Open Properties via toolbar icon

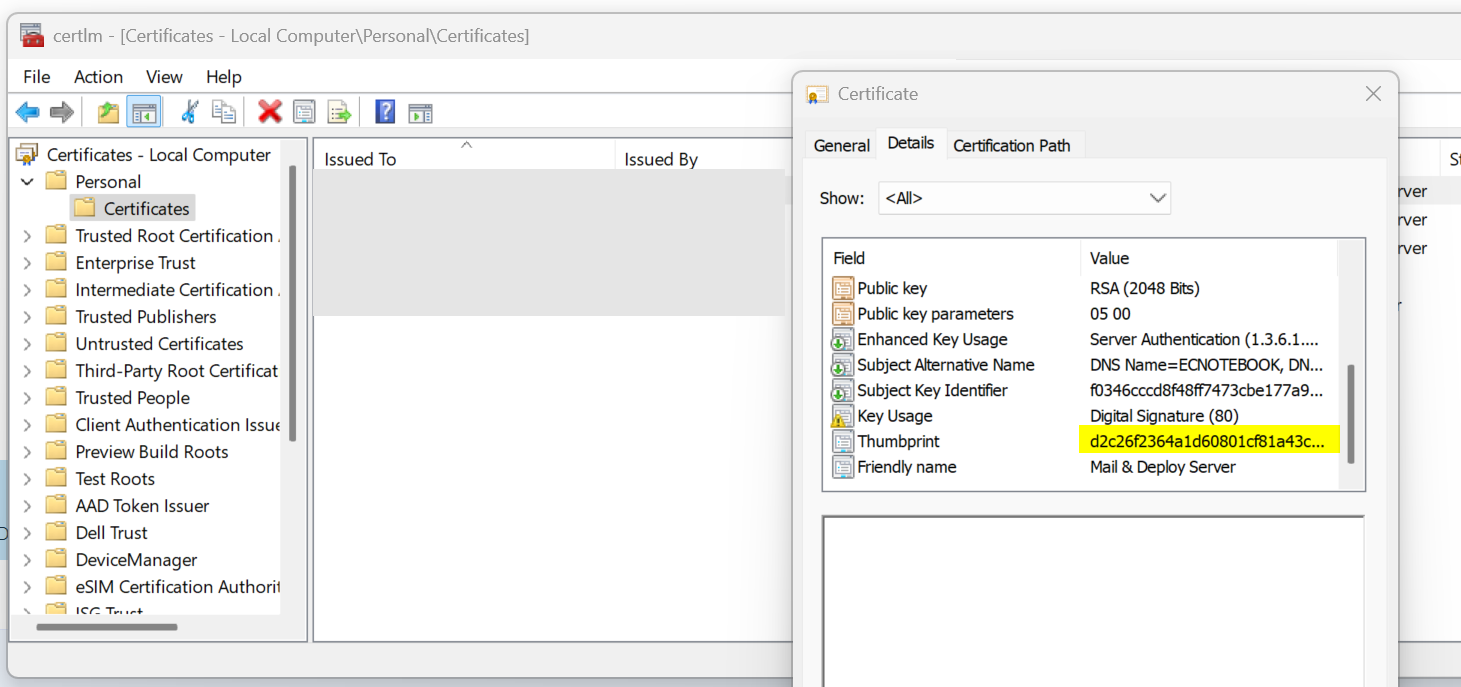304,112
